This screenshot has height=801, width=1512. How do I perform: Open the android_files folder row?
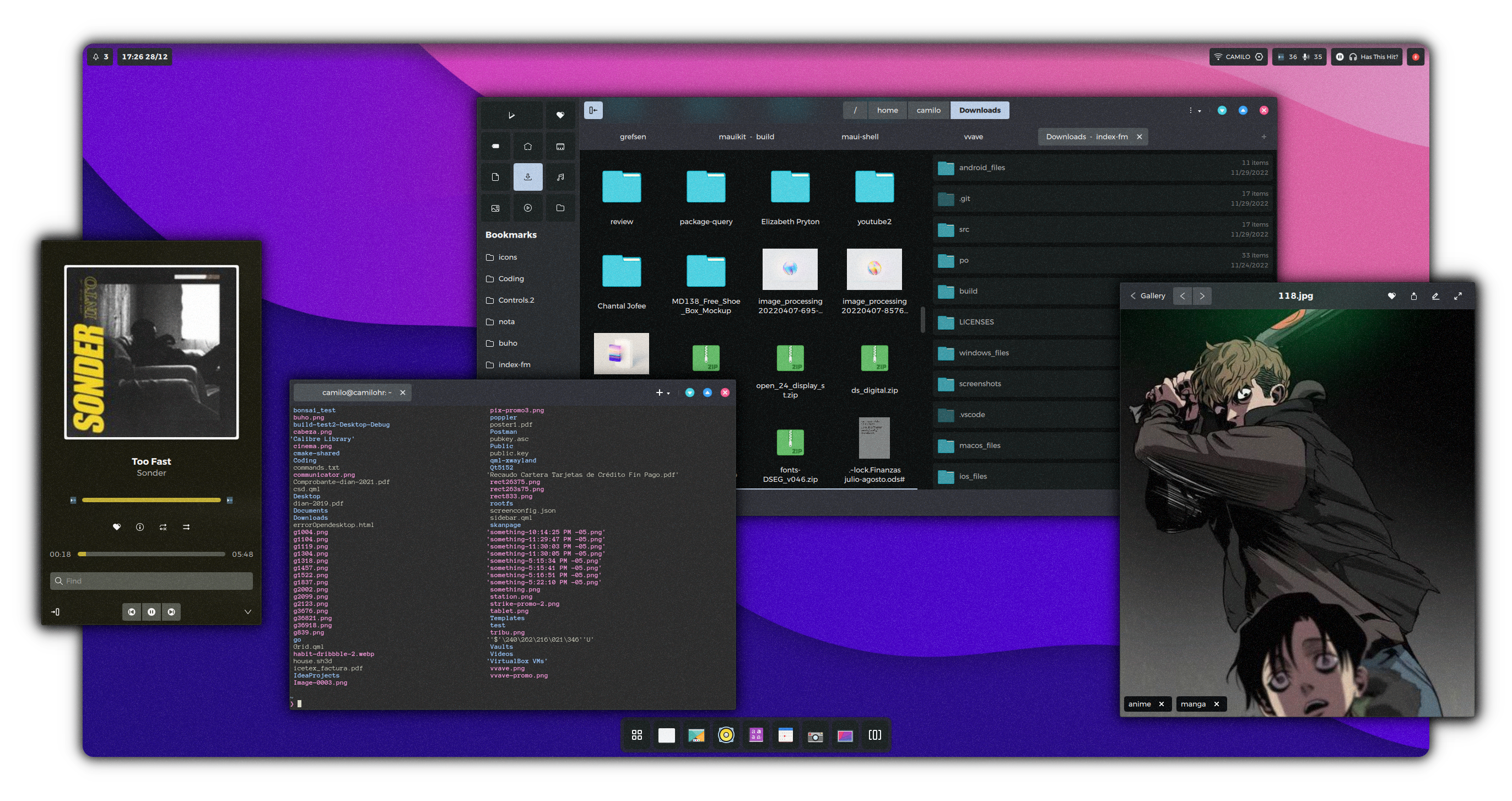pos(1102,168)
